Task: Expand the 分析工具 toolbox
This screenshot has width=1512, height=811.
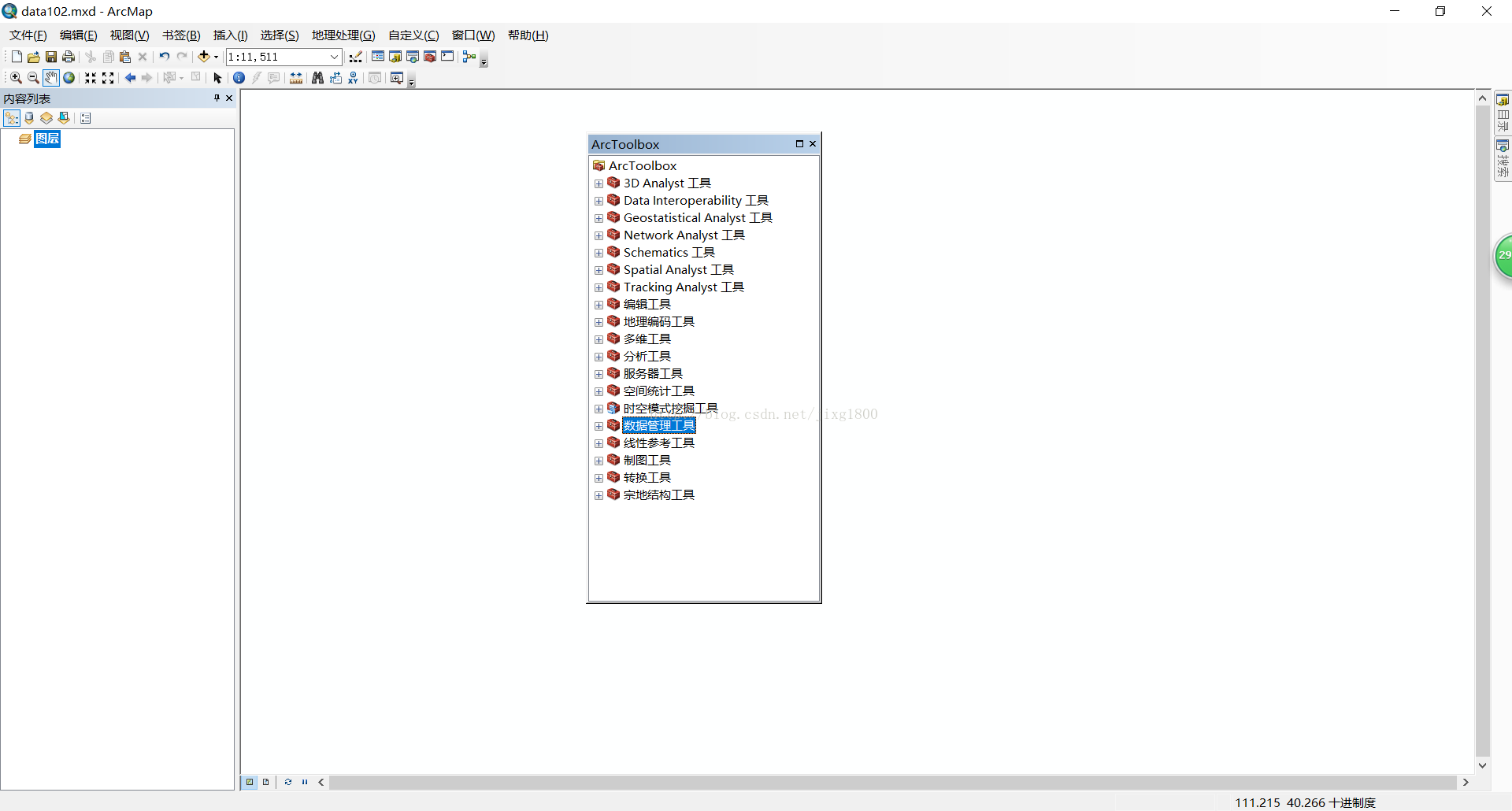Action: coord(598,357)
